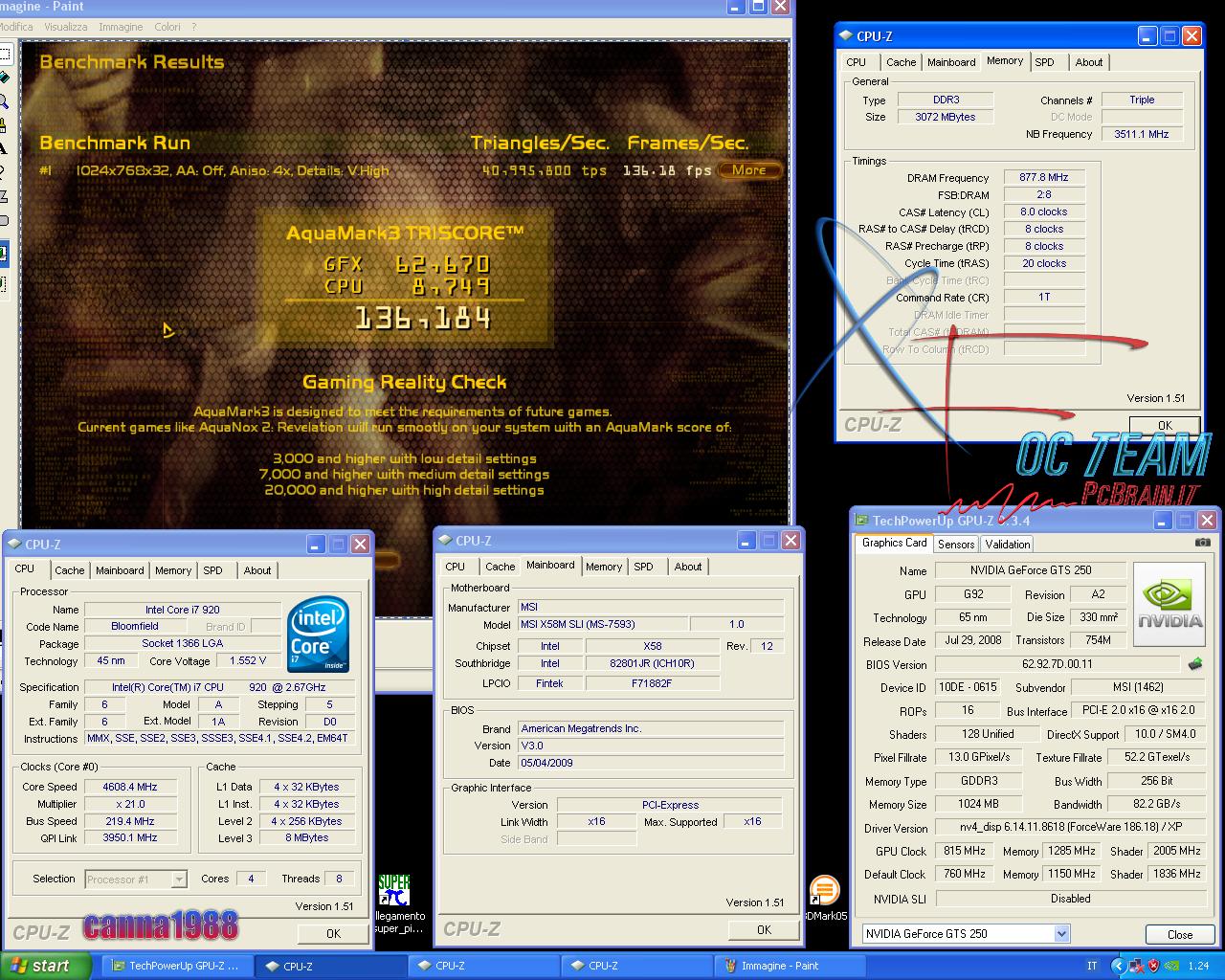Click the GPU-Z camera screenshot icon
Screen dimensions: 1225x980
[1202, 543]
